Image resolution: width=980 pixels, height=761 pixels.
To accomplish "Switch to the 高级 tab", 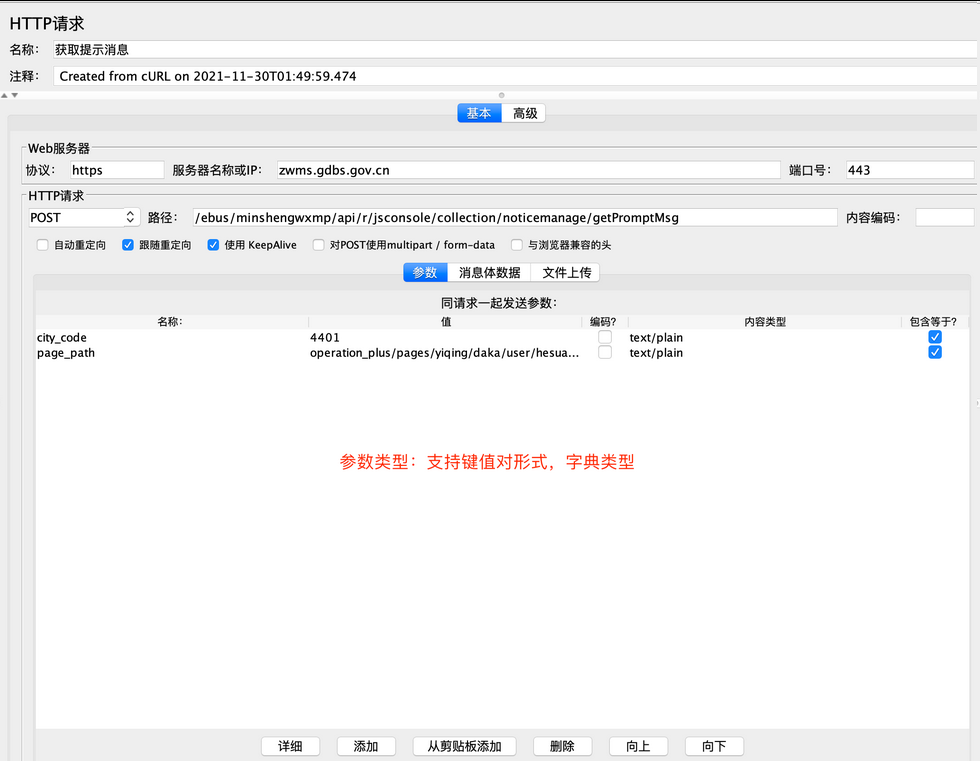I will pos(524,113).
